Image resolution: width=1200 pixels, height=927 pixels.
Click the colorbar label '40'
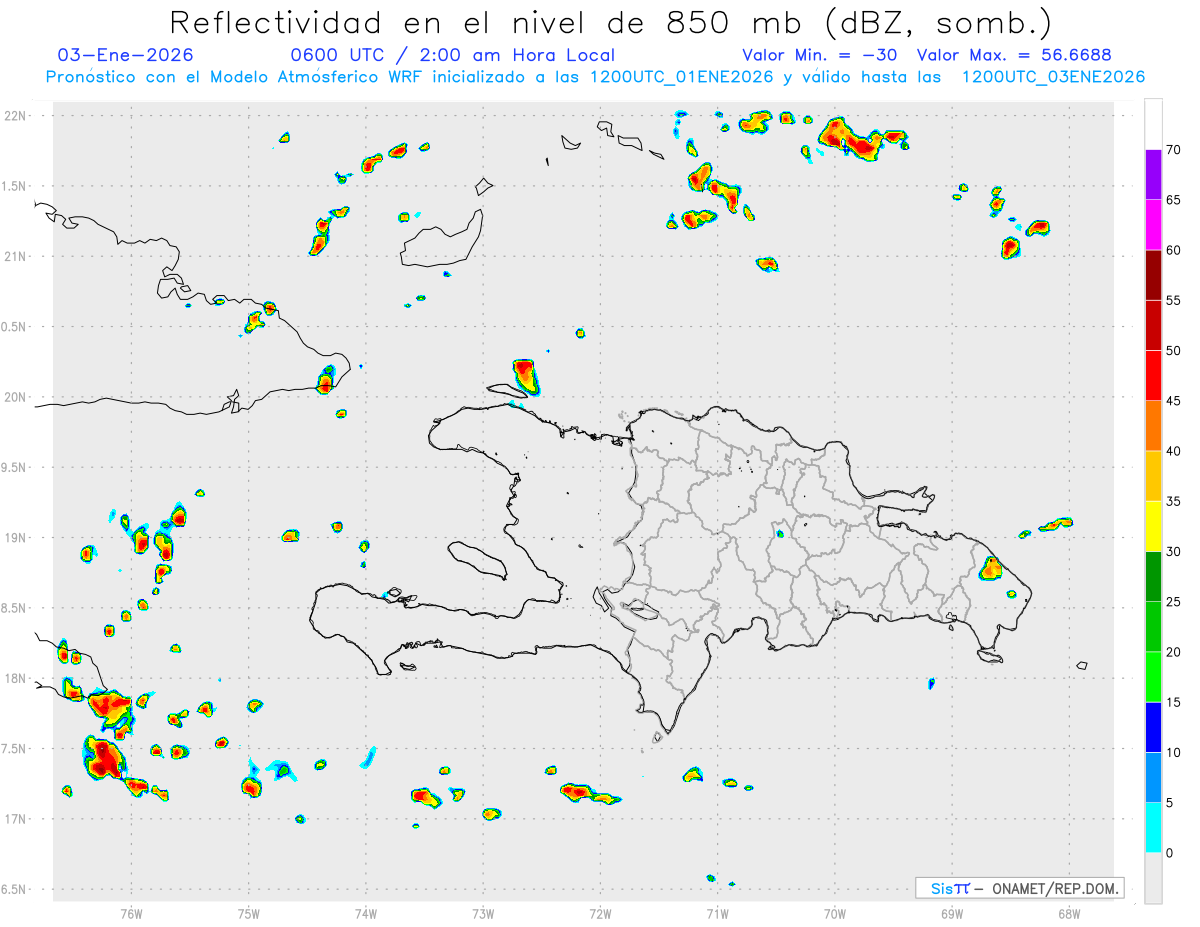pyautogui.click(x=1174, y=451)
